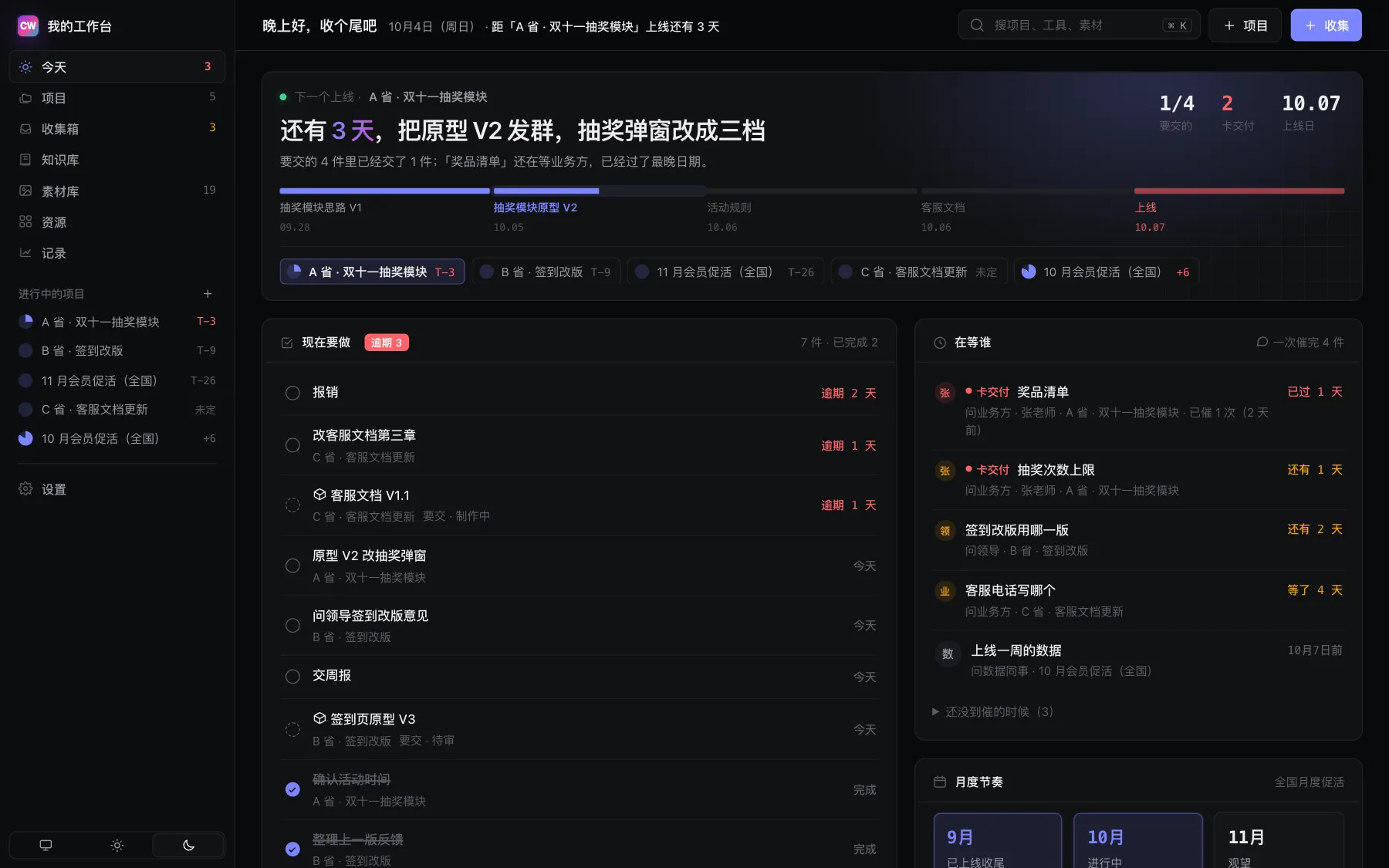Image resolution: width=1389 pixels, height=868 pixels.
Task: Select 11 月会员促活 project chip
Action: pos(725,272)
